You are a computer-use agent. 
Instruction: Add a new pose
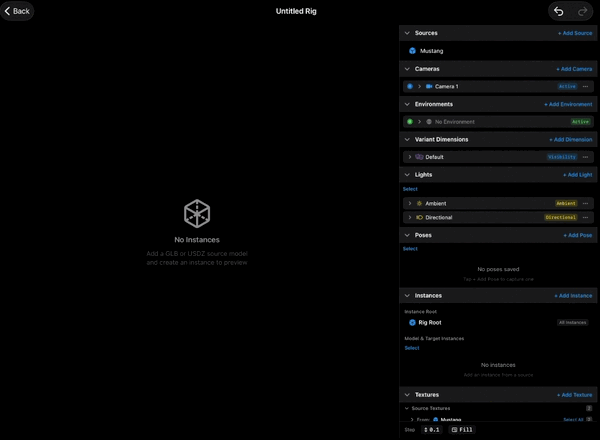[x=577, y=235]
